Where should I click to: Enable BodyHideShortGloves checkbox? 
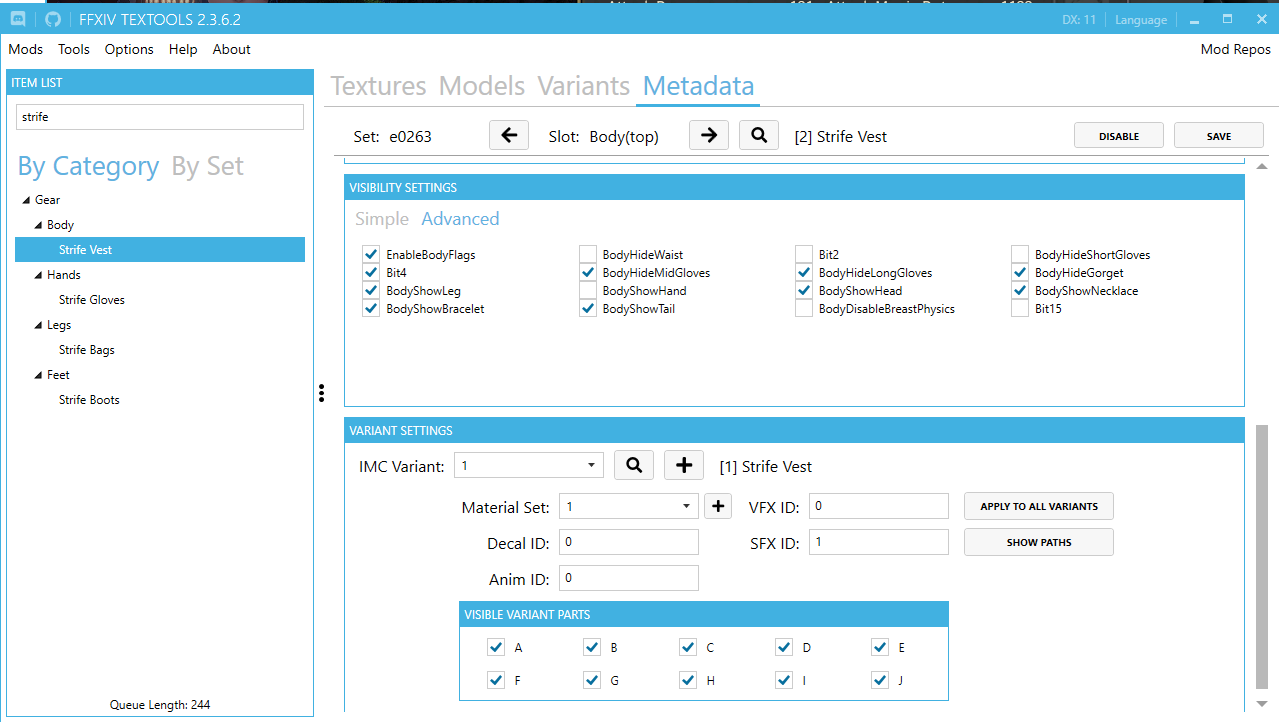pyautogui.click(x=1019, y=255)
